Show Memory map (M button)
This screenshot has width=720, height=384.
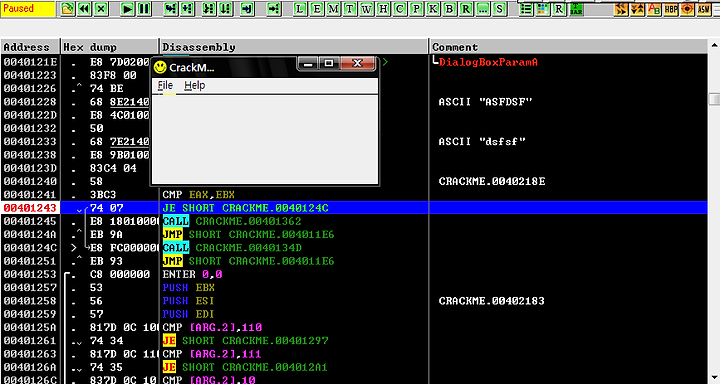tap(333, 9)
